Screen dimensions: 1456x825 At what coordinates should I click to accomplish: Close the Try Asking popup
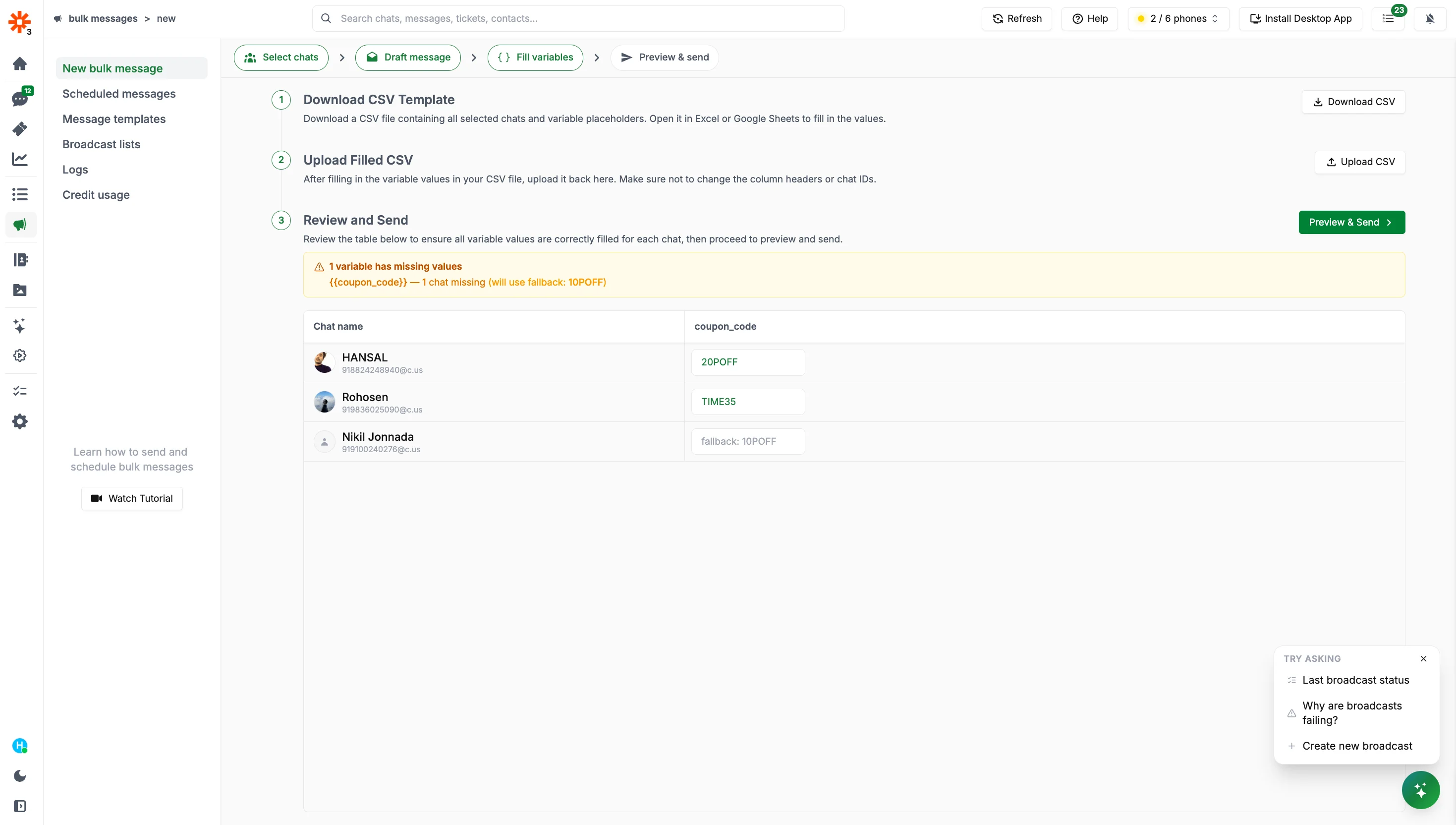1423,658
